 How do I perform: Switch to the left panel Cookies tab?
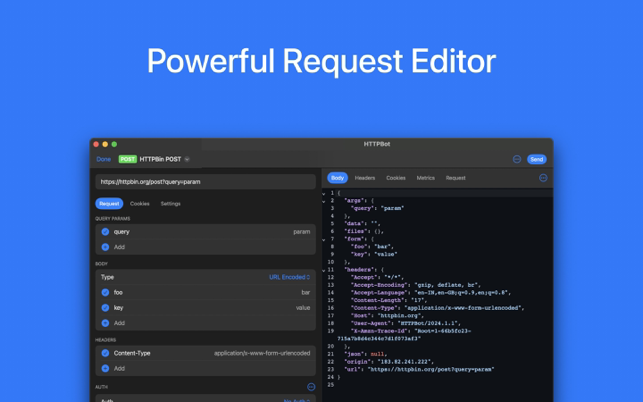[x=139, y=203]
